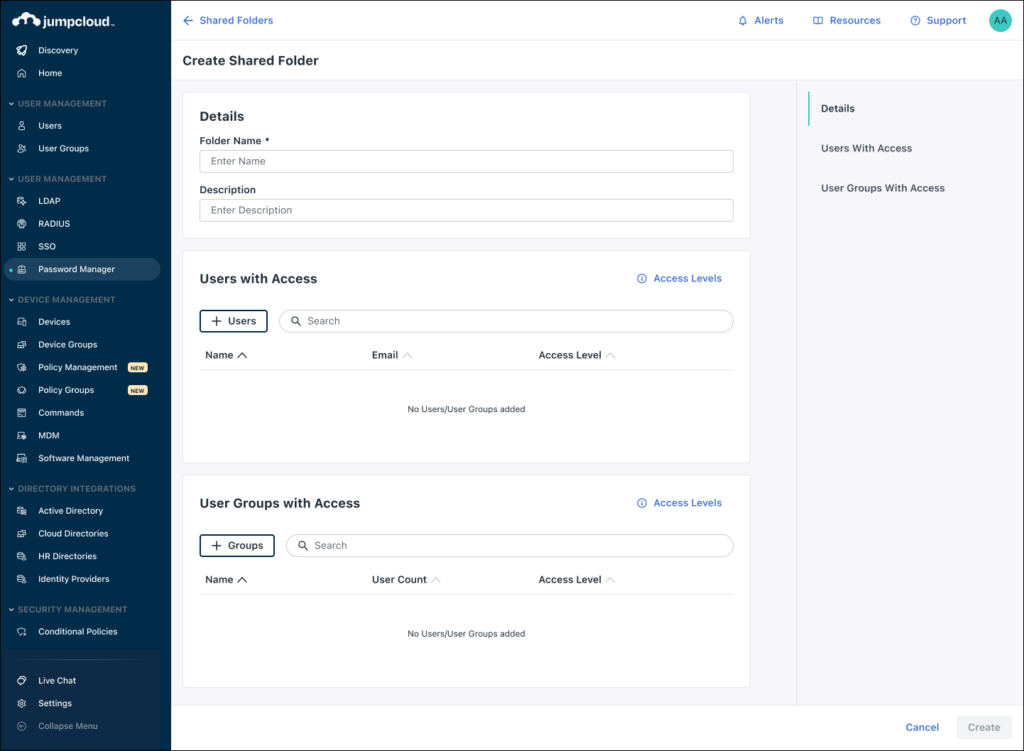This screenshot has height=751, width=1024.
Task: Jump to Users With Access section
Action: pos(866,148)
